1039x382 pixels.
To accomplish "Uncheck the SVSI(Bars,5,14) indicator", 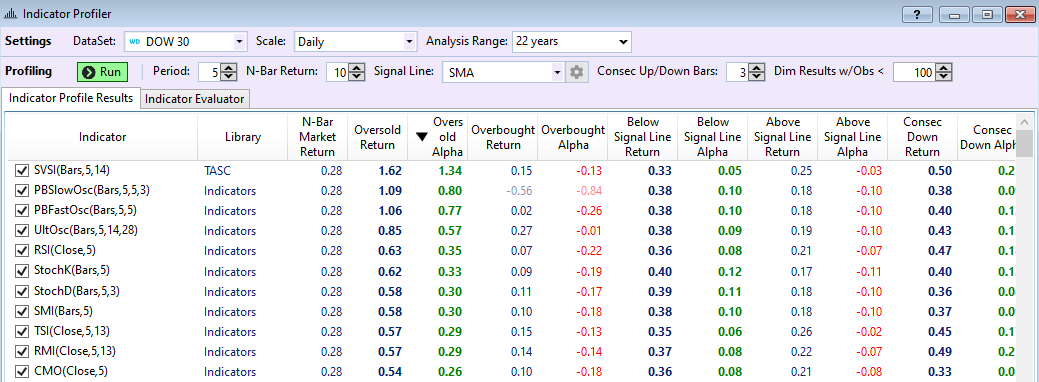I will (x=22, y=171).
